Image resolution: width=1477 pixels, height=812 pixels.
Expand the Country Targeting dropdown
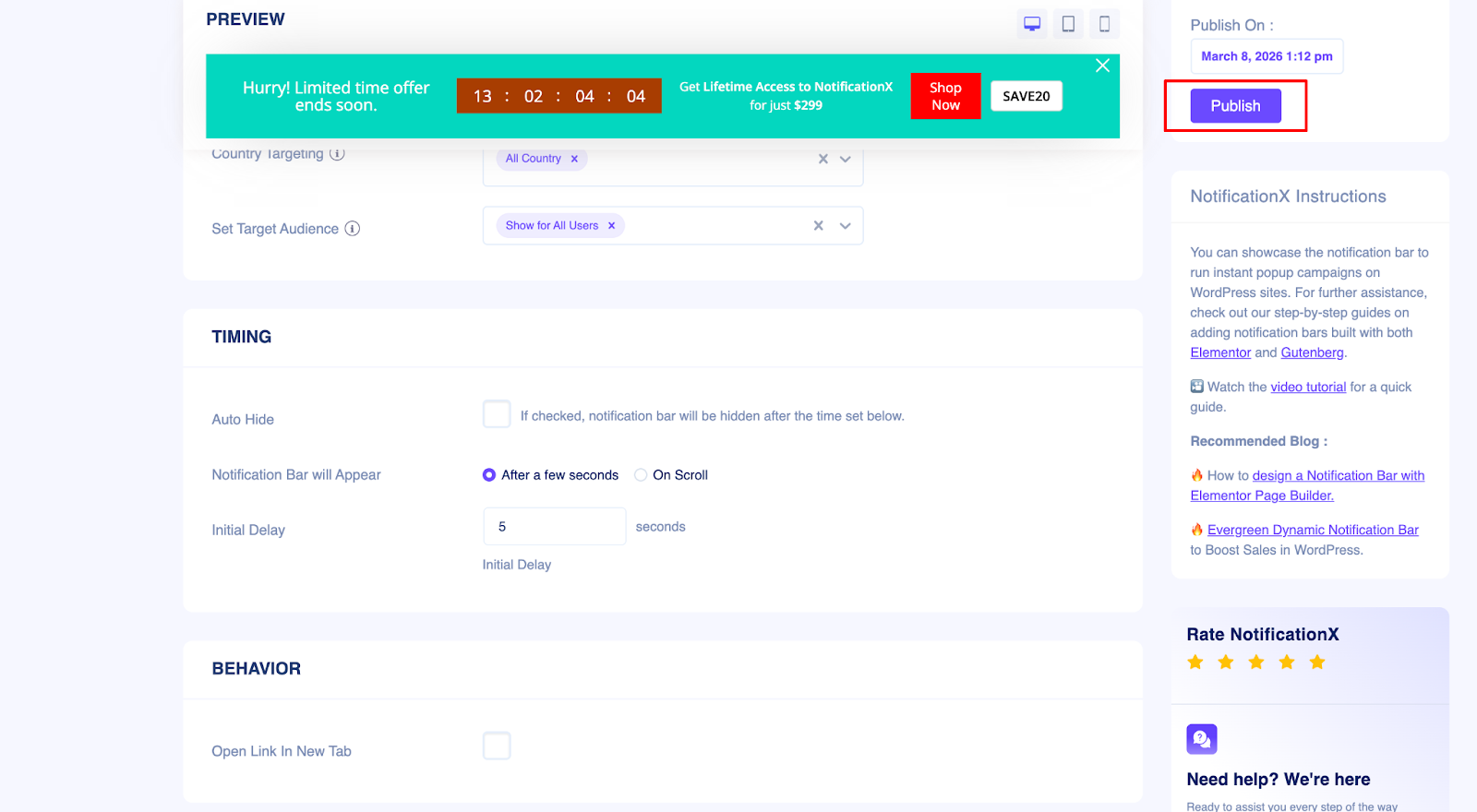click(845, 159)
